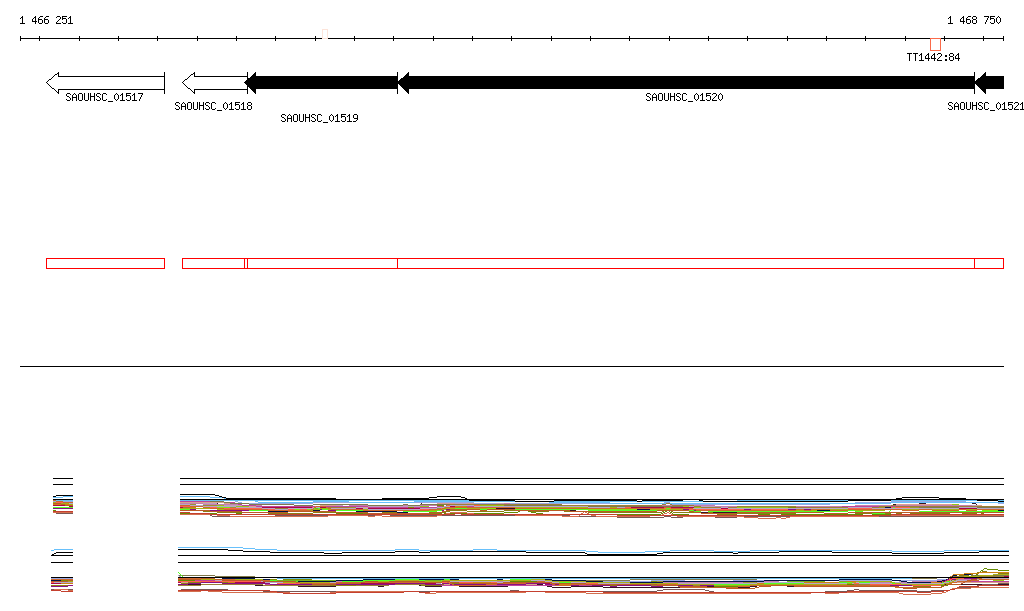Select red outline box under SAOUHSC_01518
This screenshot has height=611, width=1024.
(214, 264)
